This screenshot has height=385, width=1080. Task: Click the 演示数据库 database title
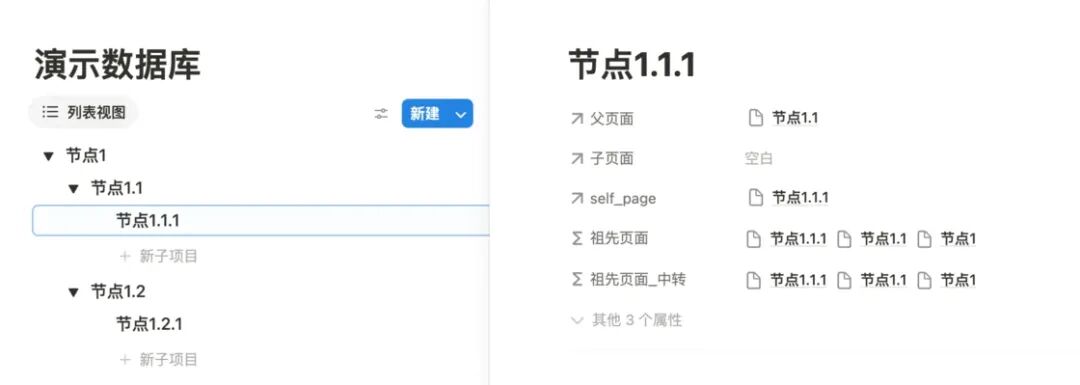pos(117,65)
